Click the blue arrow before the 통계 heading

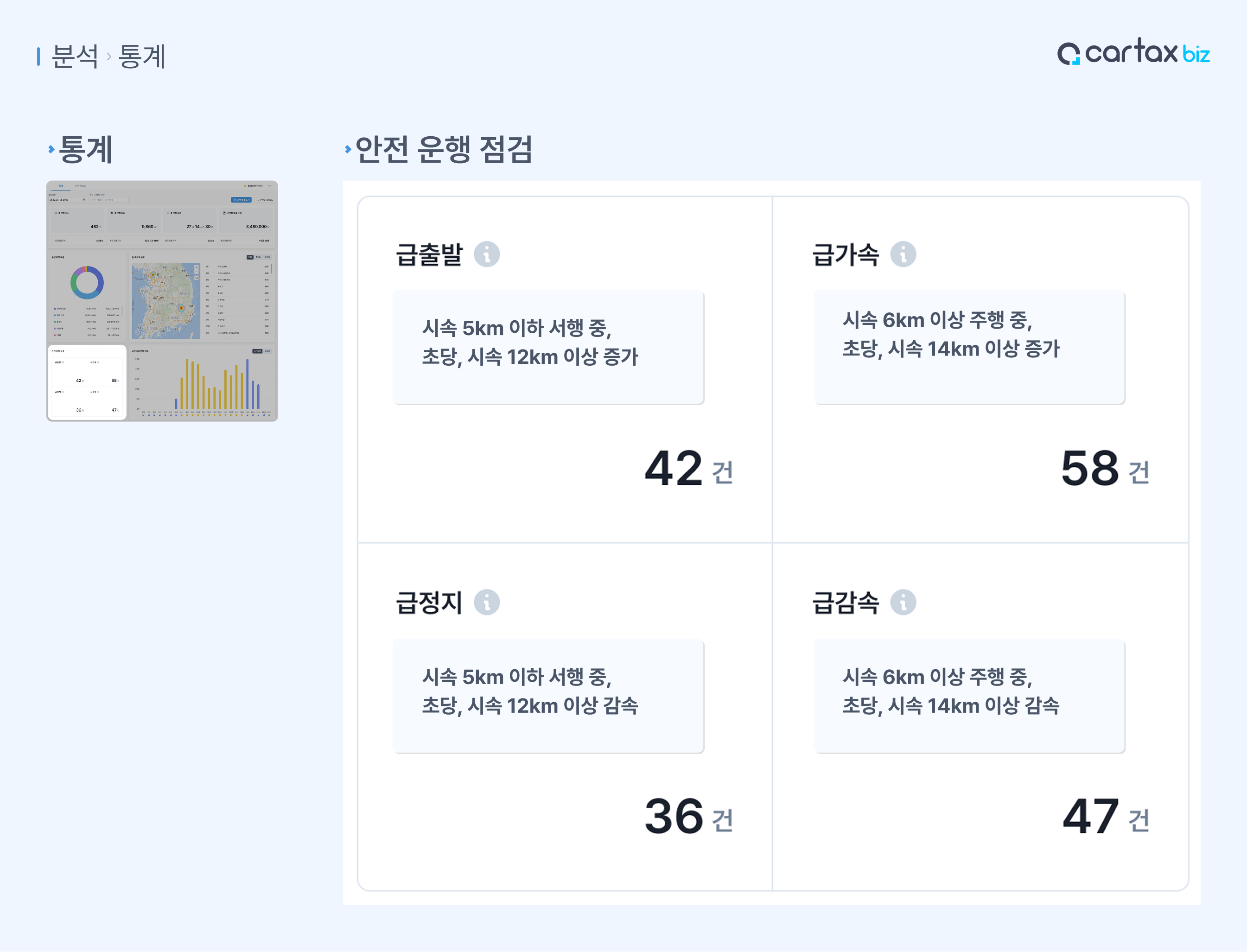pos(51,149)
